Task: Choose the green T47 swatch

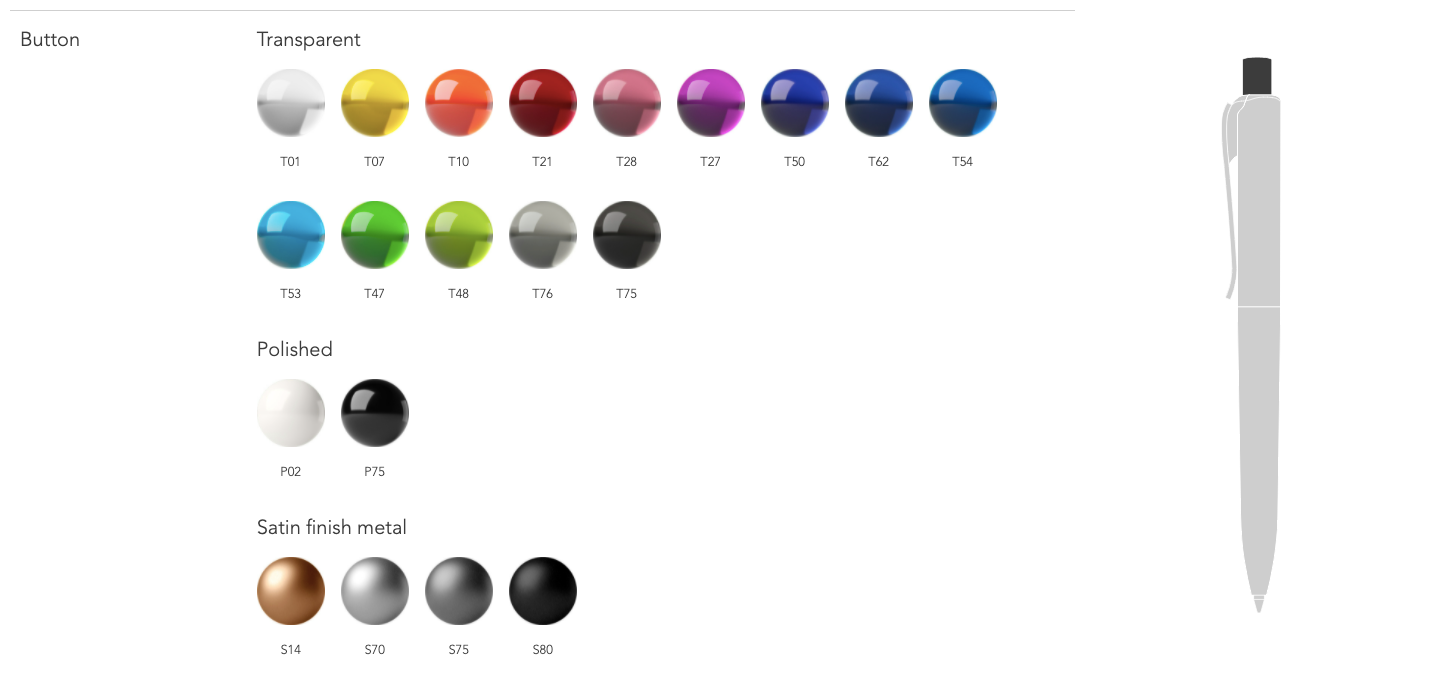Action: pyautogui.click(x=375, y=235)
